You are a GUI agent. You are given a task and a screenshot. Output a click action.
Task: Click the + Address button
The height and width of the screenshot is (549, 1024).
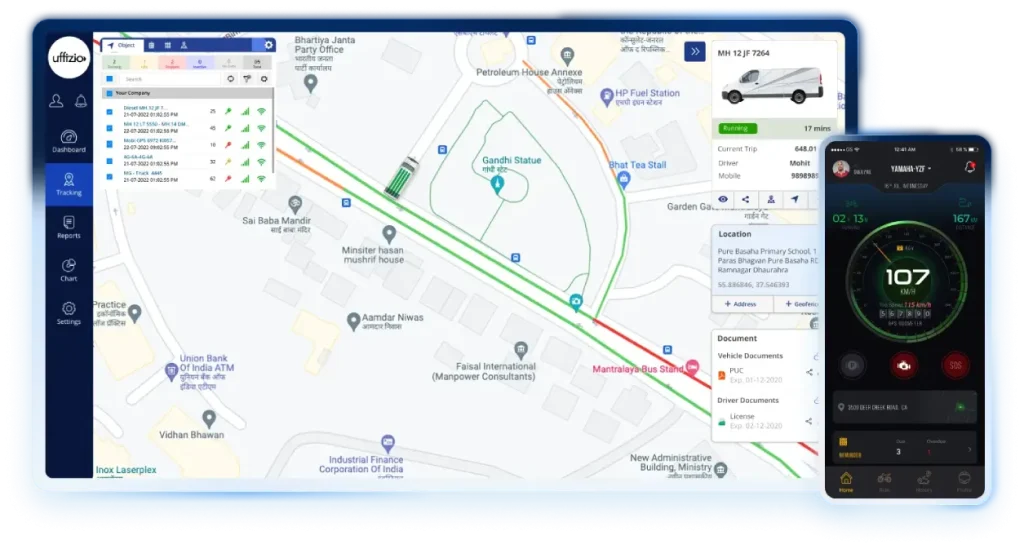(x=740, y=304)
